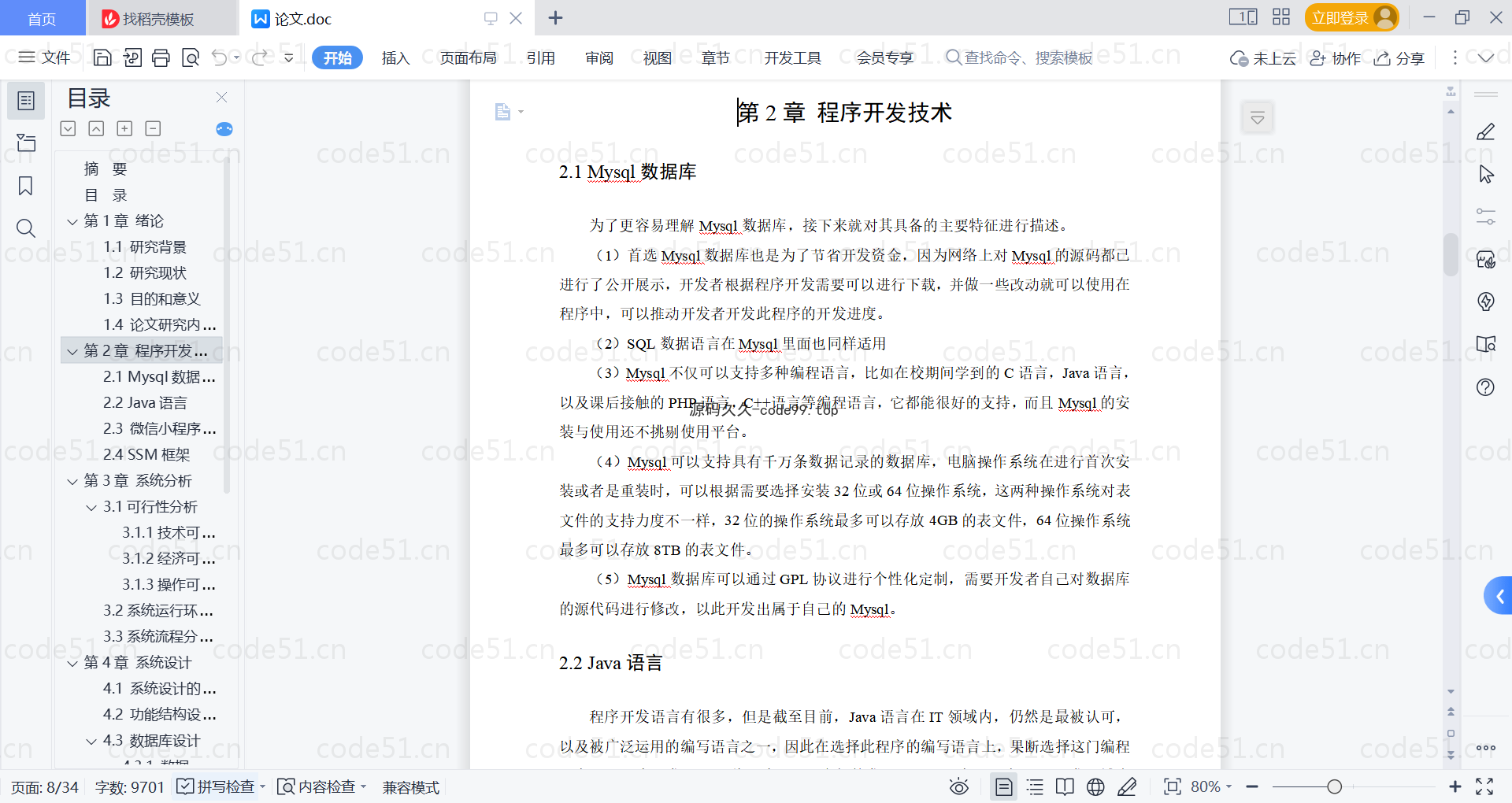Viewport: 1512px width, 803px height.
Task: Click the writing mode pen icon in status bar
Action: [x=1127, y=786]
